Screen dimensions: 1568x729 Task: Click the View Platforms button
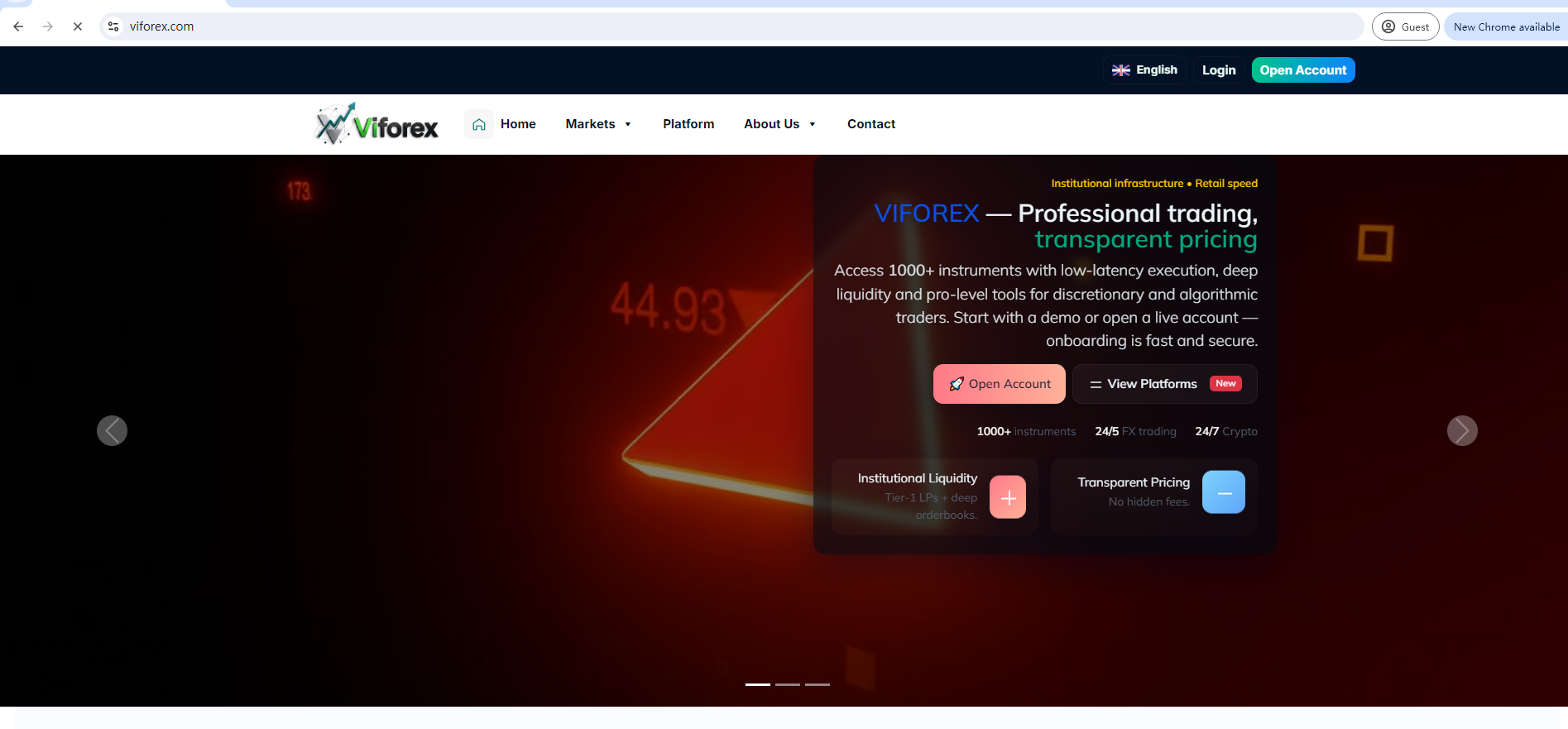(1165, 384)
